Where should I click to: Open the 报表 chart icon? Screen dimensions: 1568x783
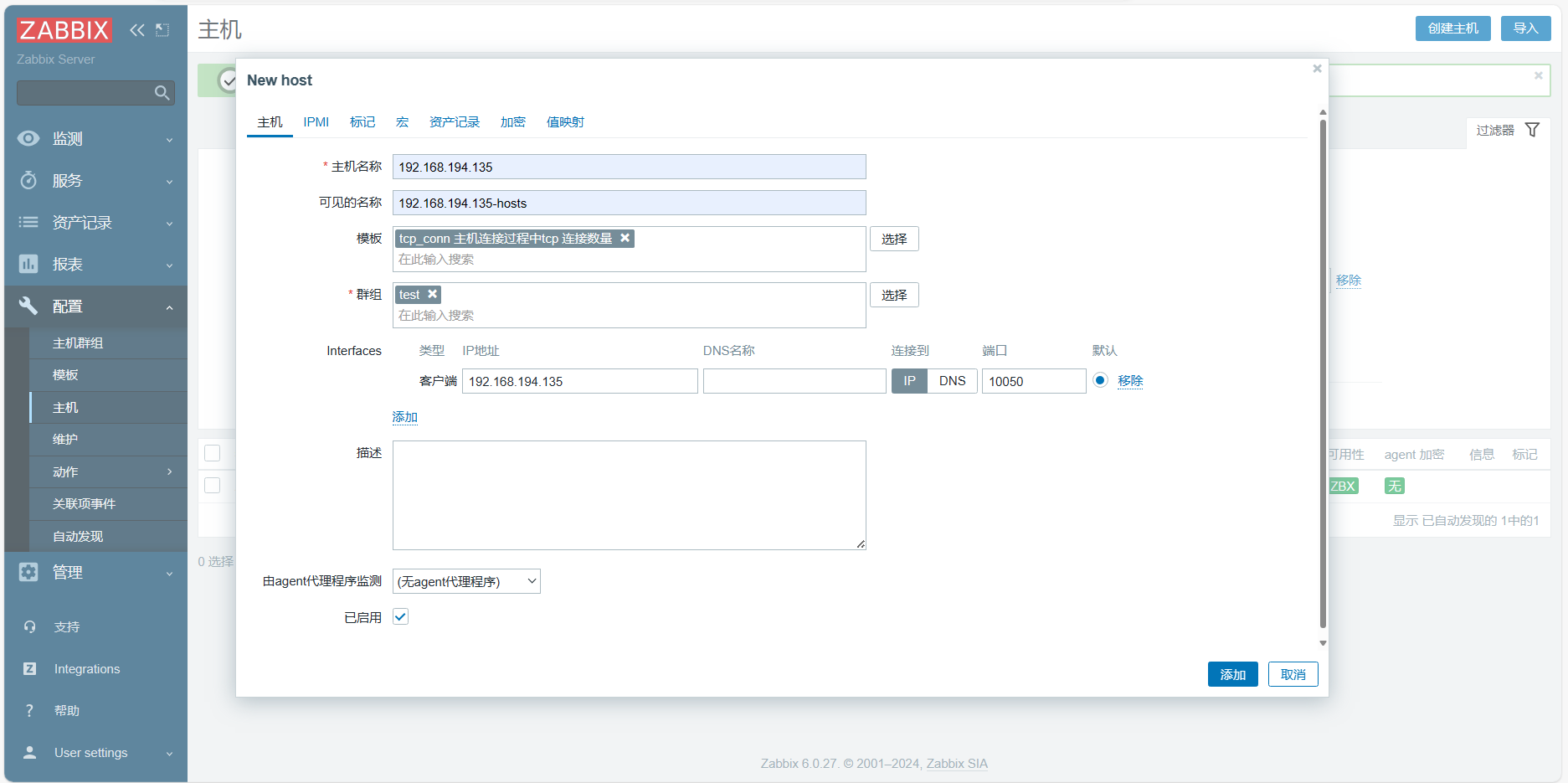[28, 264]
